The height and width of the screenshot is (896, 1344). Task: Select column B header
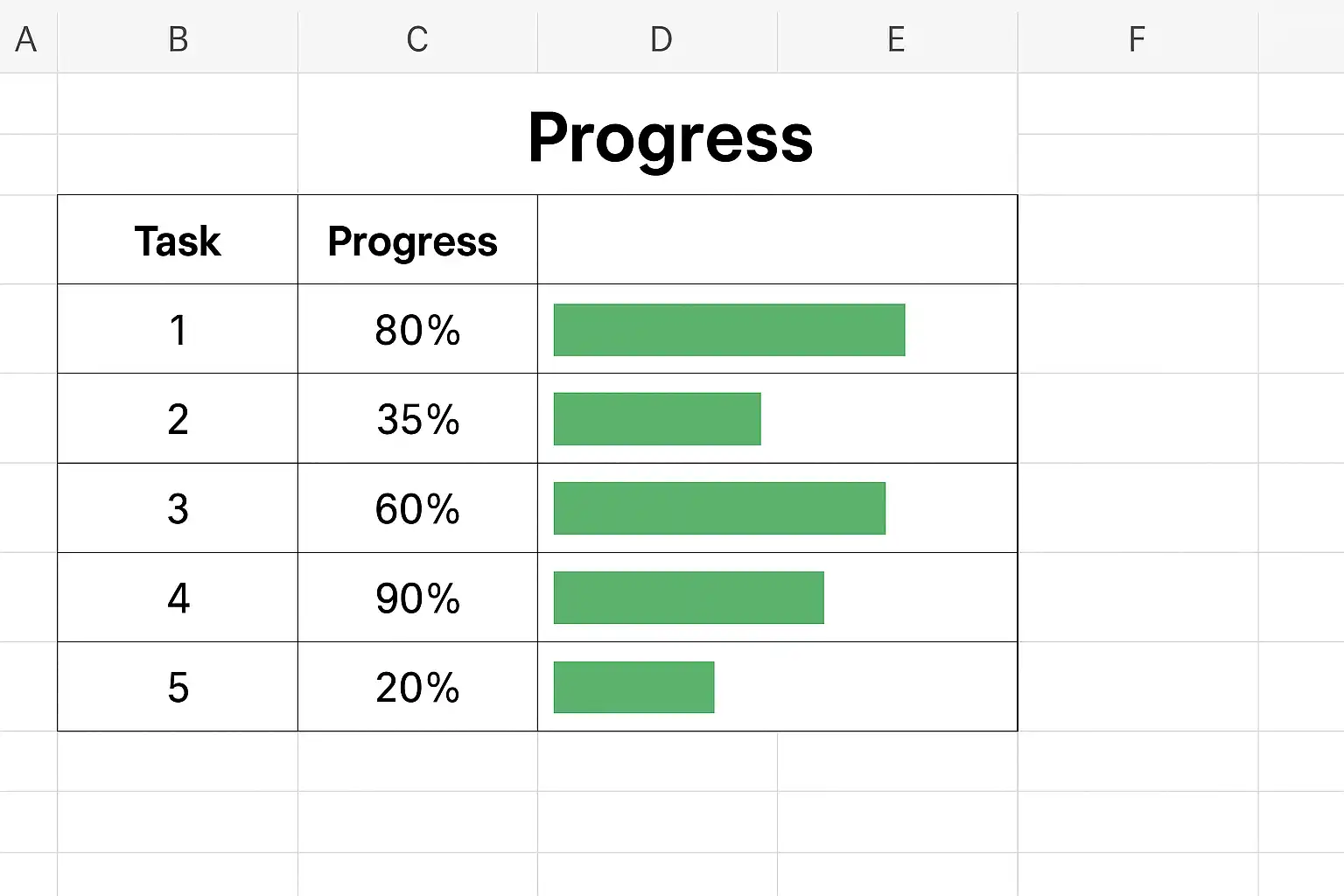[x=178, y=39]
